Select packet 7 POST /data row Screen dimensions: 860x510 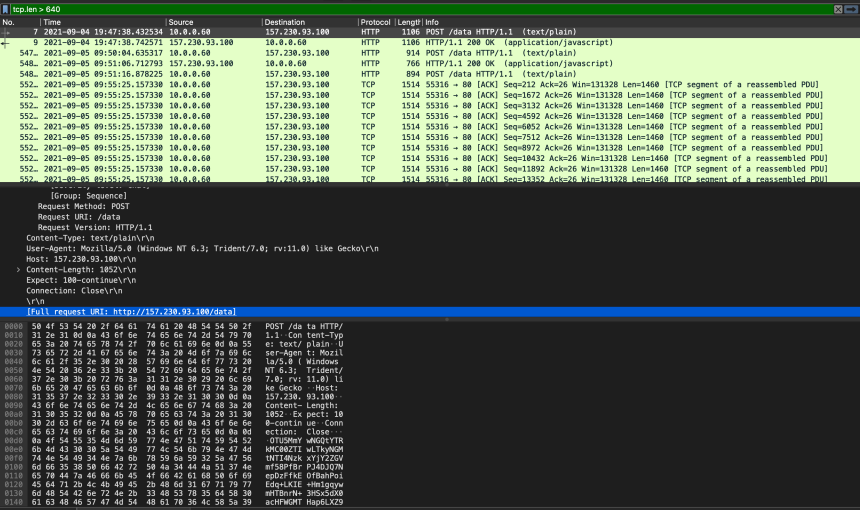click(430, 32)
